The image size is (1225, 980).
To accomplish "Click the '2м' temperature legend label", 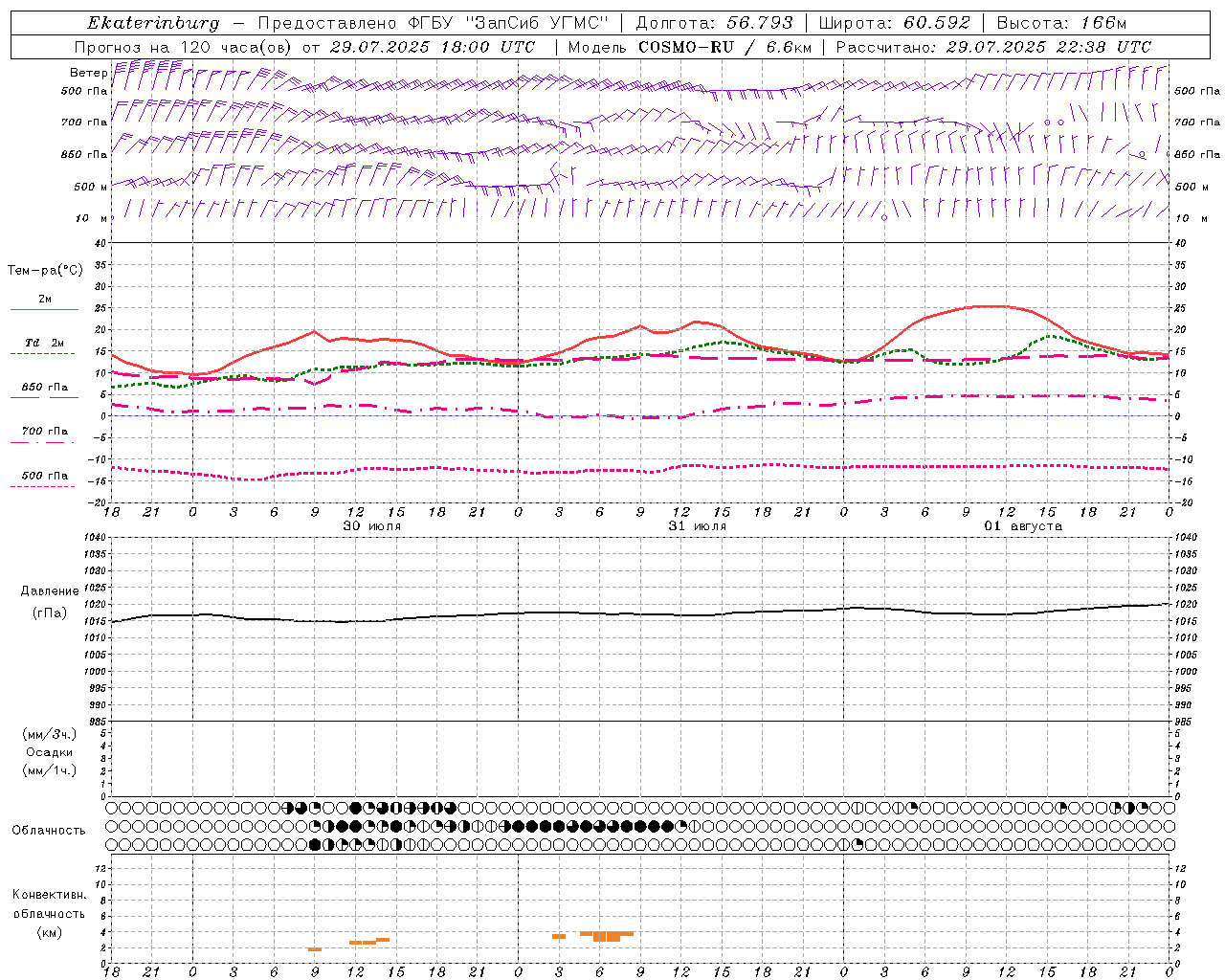I will [x=45, y=299].
